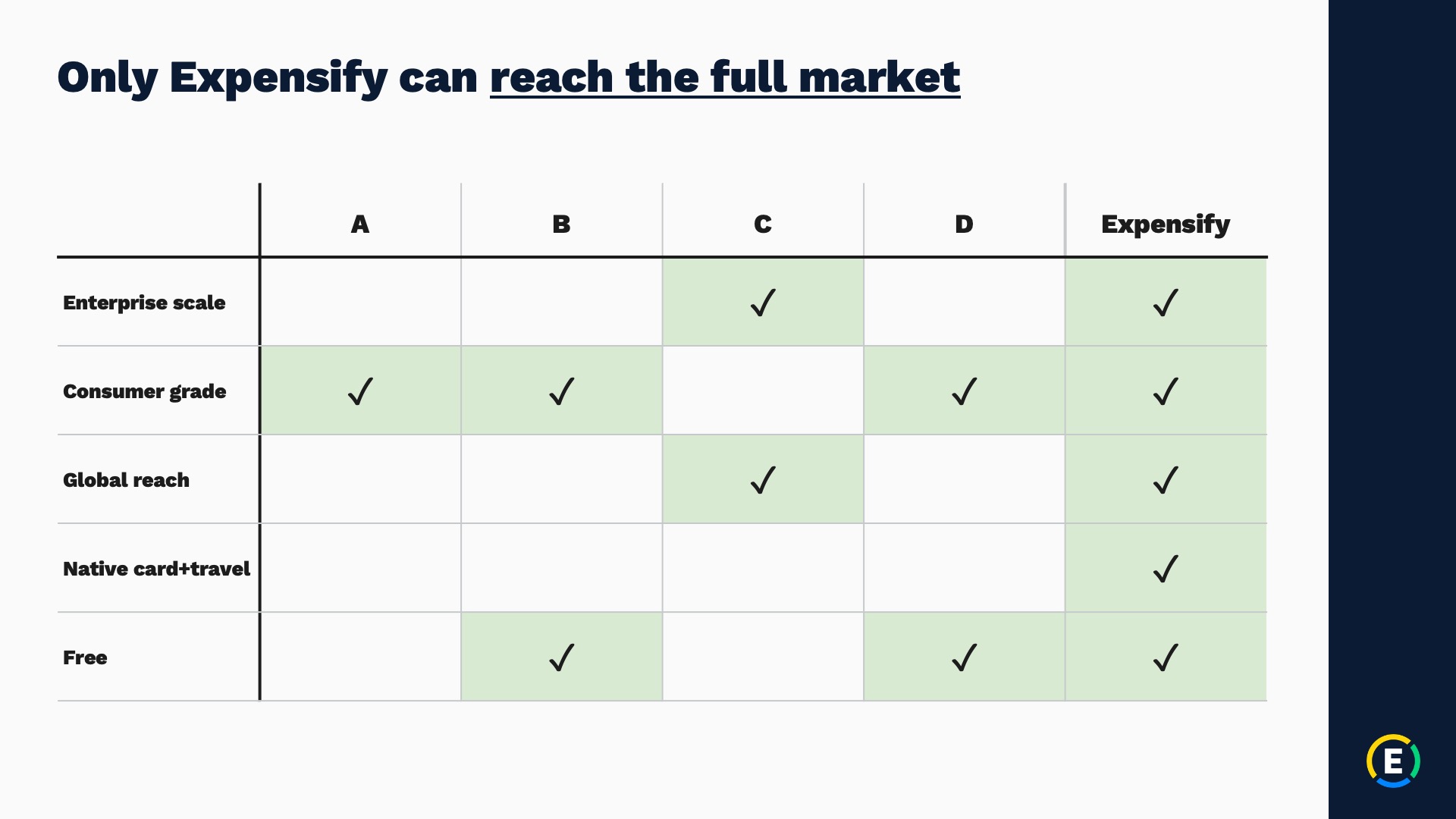Screen dimensions: 1456x819
Task: Click column B's Free checkmark
Action: pos(561,657)
